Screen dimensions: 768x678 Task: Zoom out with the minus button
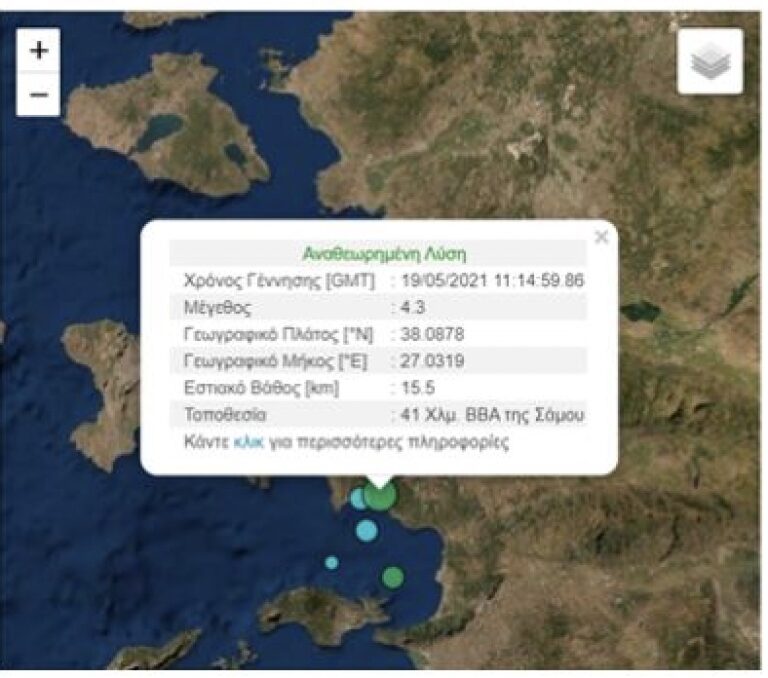pos(39,95)
